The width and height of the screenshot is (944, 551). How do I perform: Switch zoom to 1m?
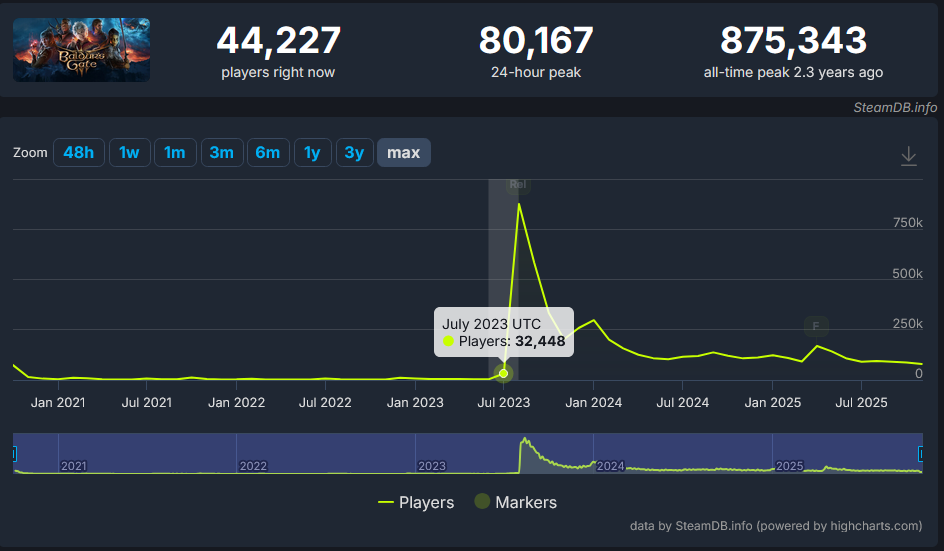tap(175, 152)
